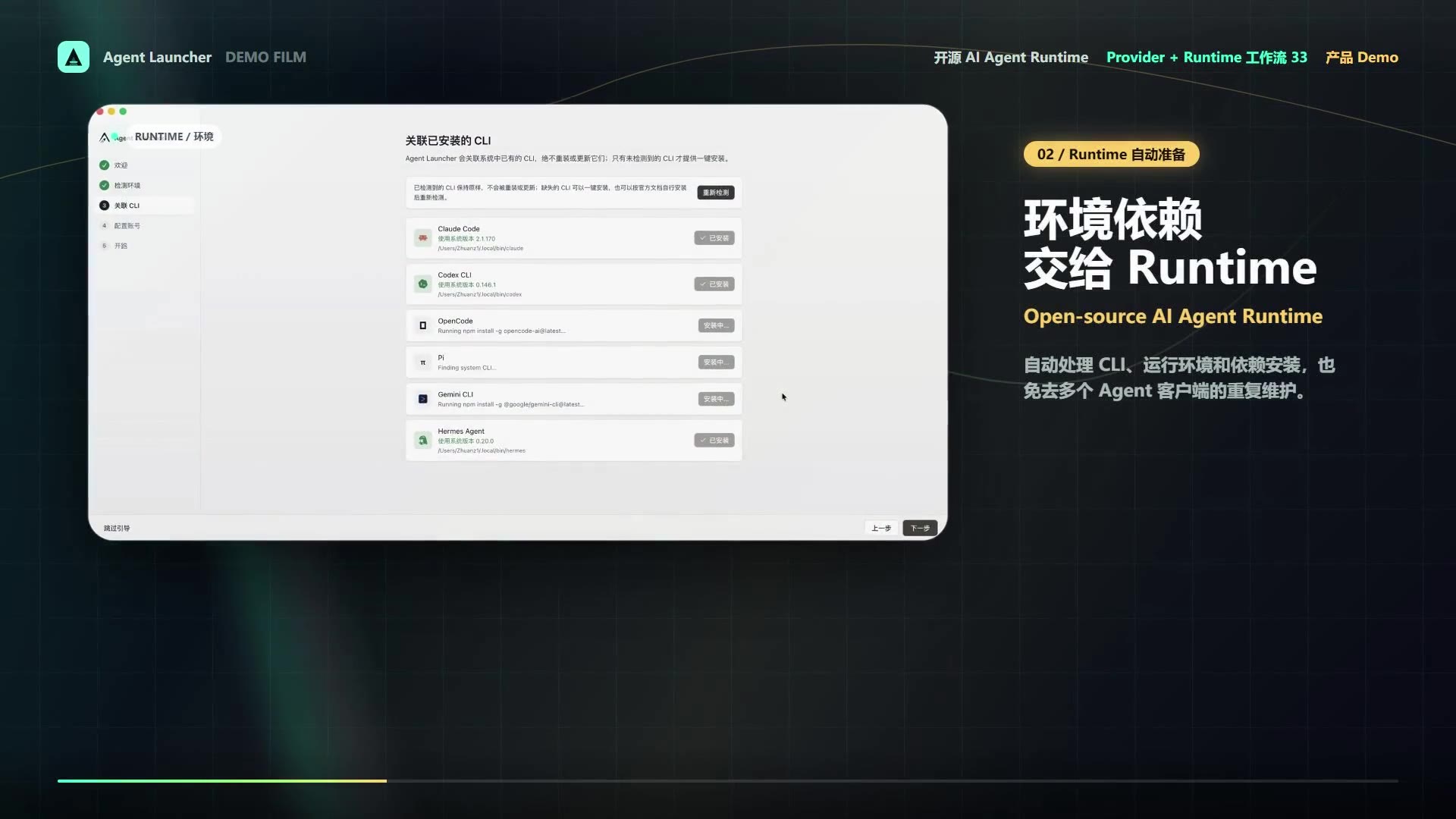Click the Hermes Agent app icon
Screen dimensions: 1456x819
click(x=423, y=441)
